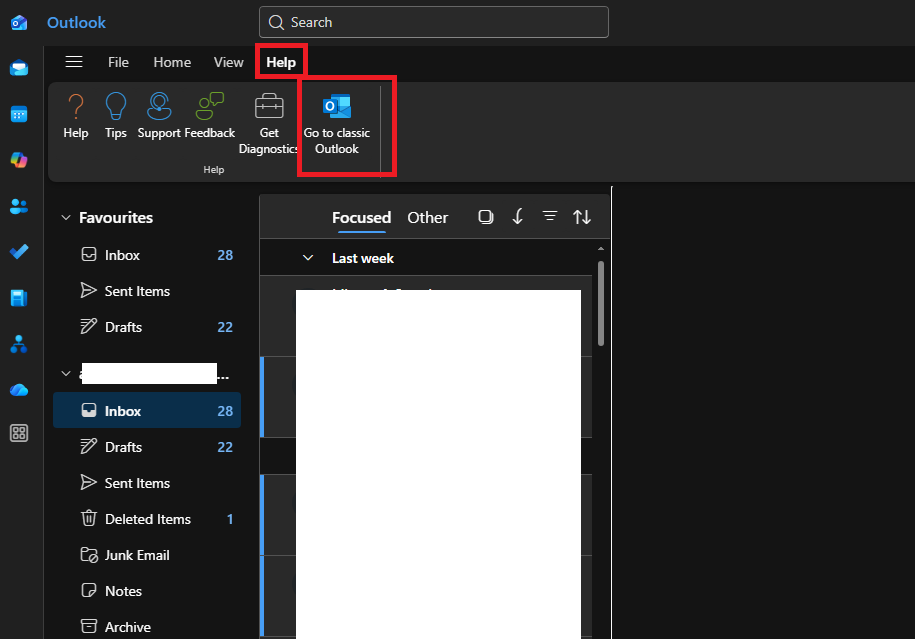Viewport: 915px width, 639px height.
Task: Click the select all messages icon
Action: tap(486, 217)
